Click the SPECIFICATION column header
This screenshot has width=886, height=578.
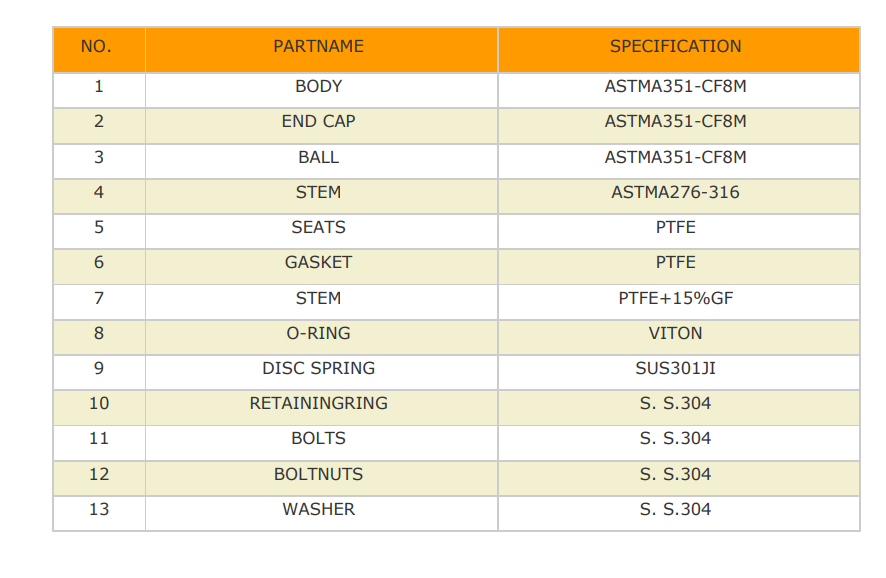[679, 50]
